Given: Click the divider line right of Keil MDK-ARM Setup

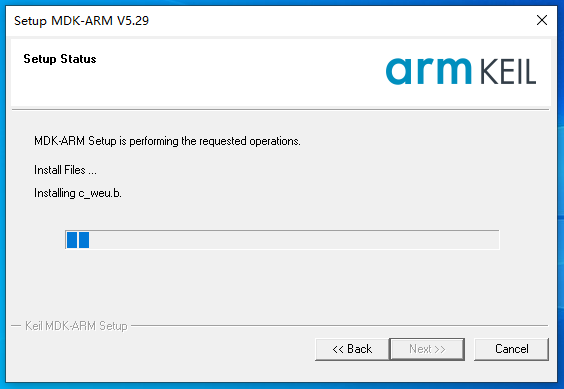Looking at the screenshot, I should tap(339, 326).
